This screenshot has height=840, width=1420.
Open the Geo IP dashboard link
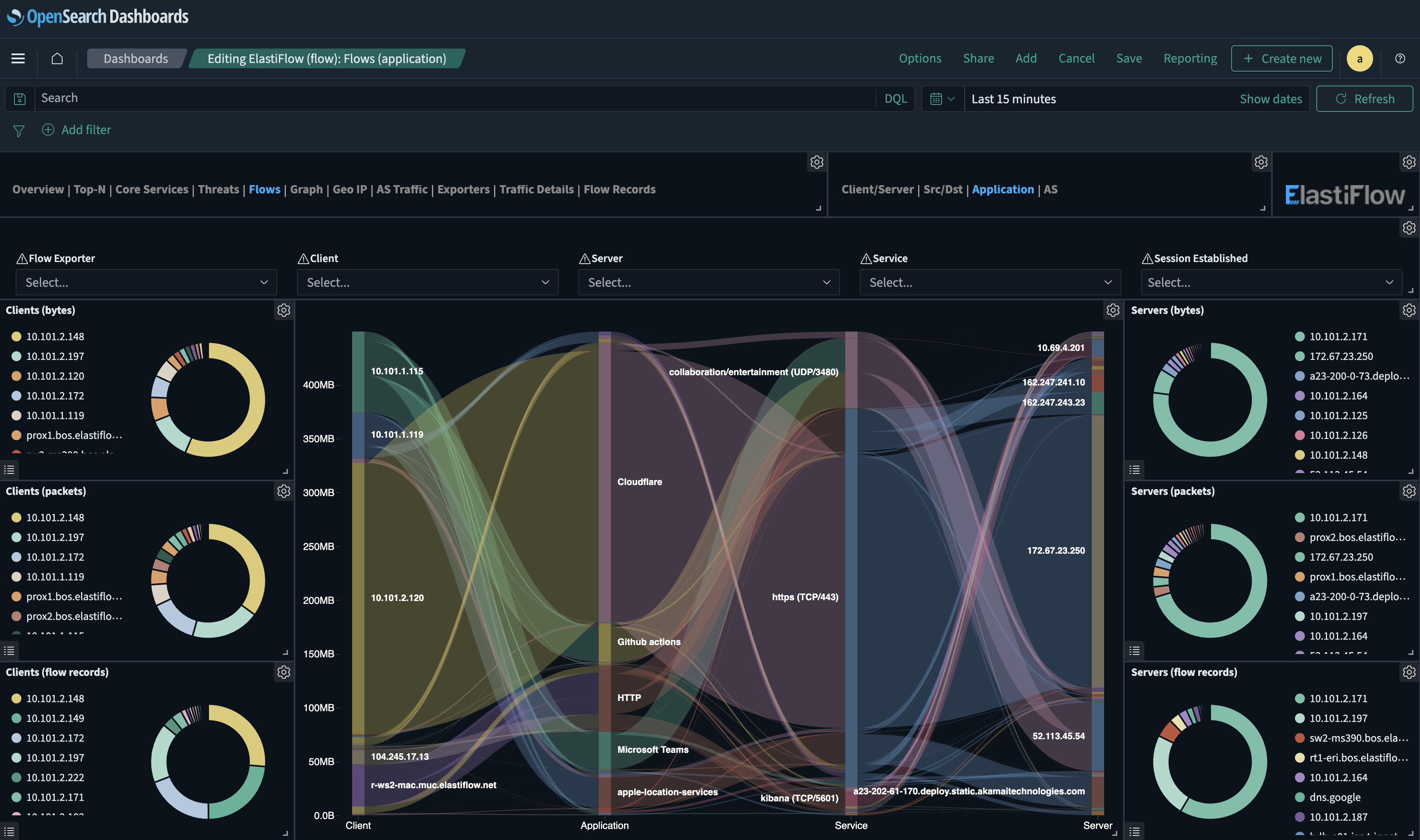click(x=350, y=189)
